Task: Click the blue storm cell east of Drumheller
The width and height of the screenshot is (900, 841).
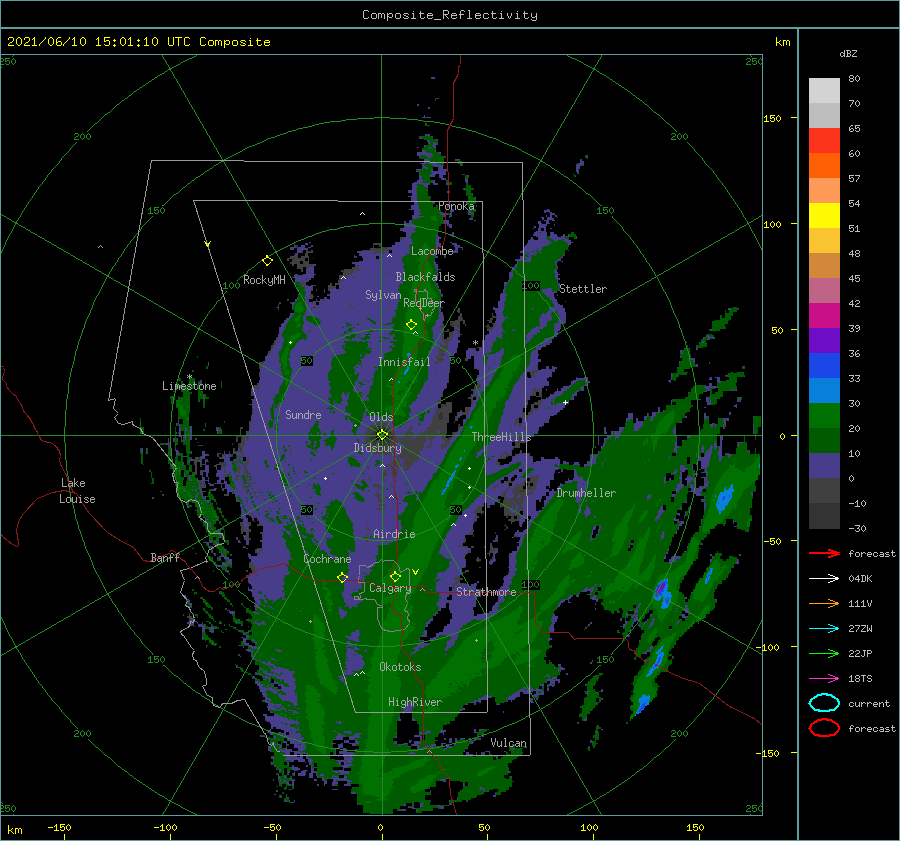Action: coord(726,498)
